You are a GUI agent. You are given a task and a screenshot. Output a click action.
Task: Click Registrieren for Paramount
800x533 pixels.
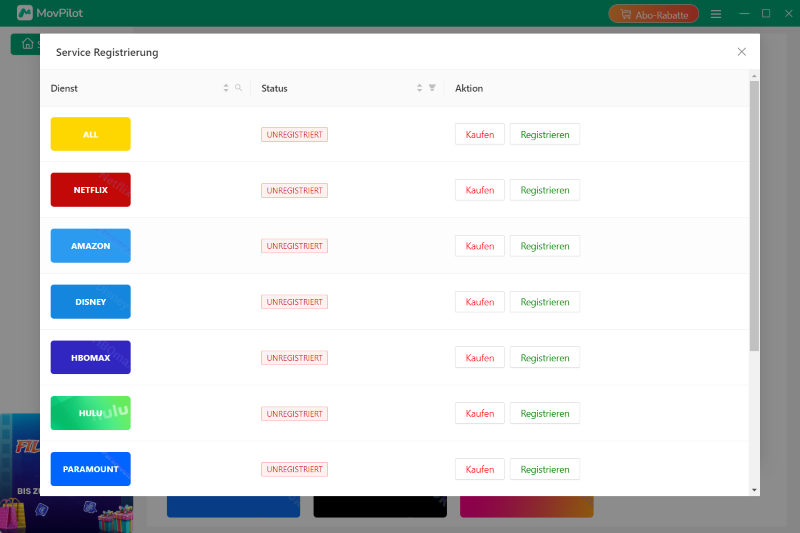click(545, 469)
